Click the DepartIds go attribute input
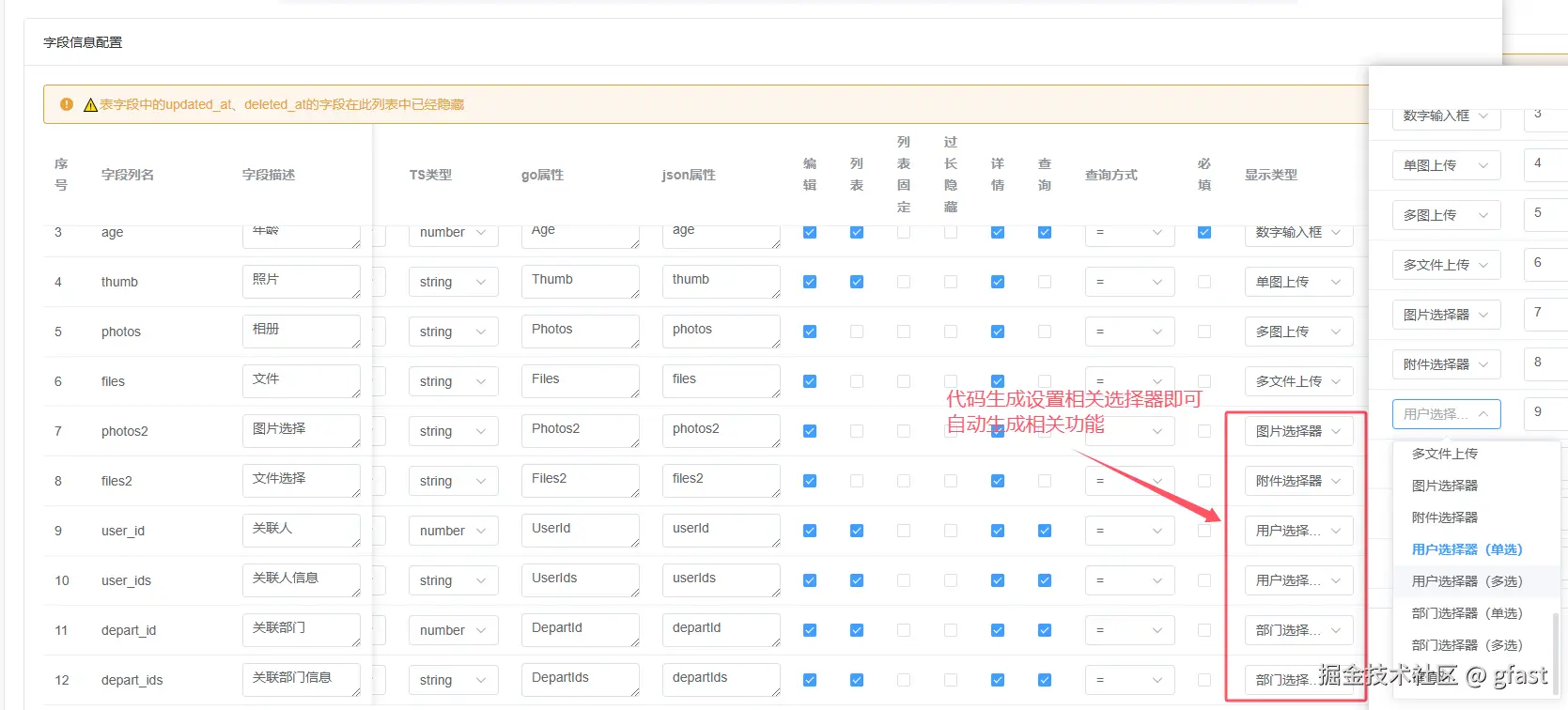 [581, 680]
